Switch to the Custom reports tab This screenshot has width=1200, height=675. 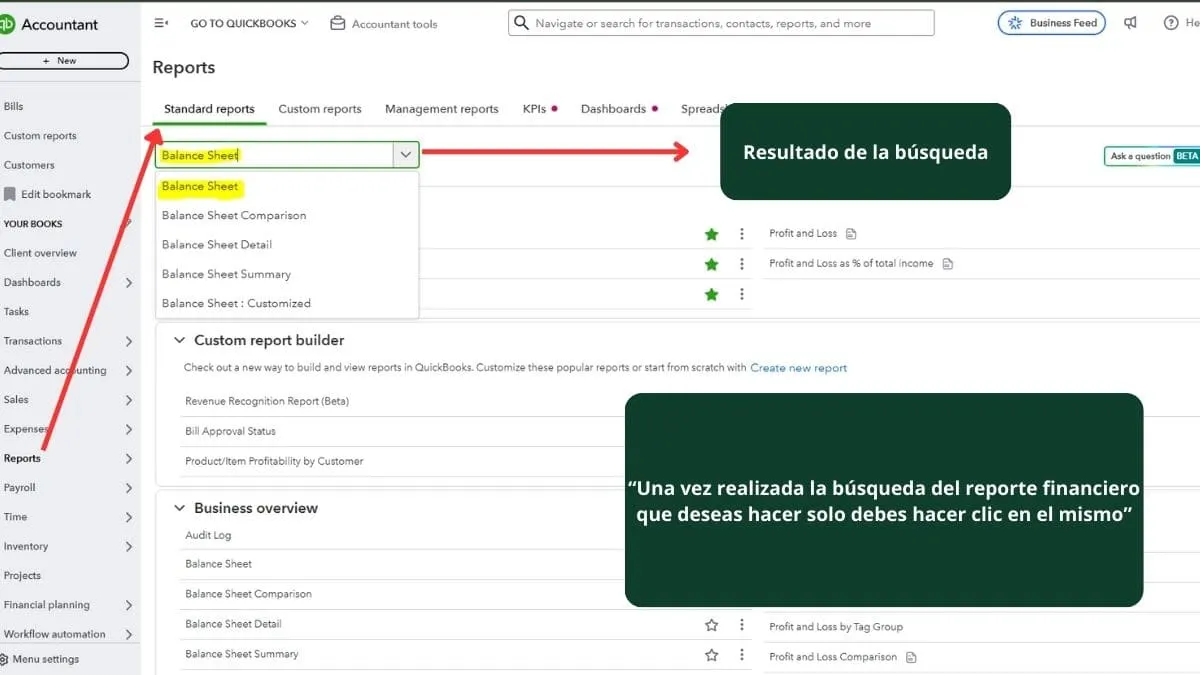click(x=320, y=109)
